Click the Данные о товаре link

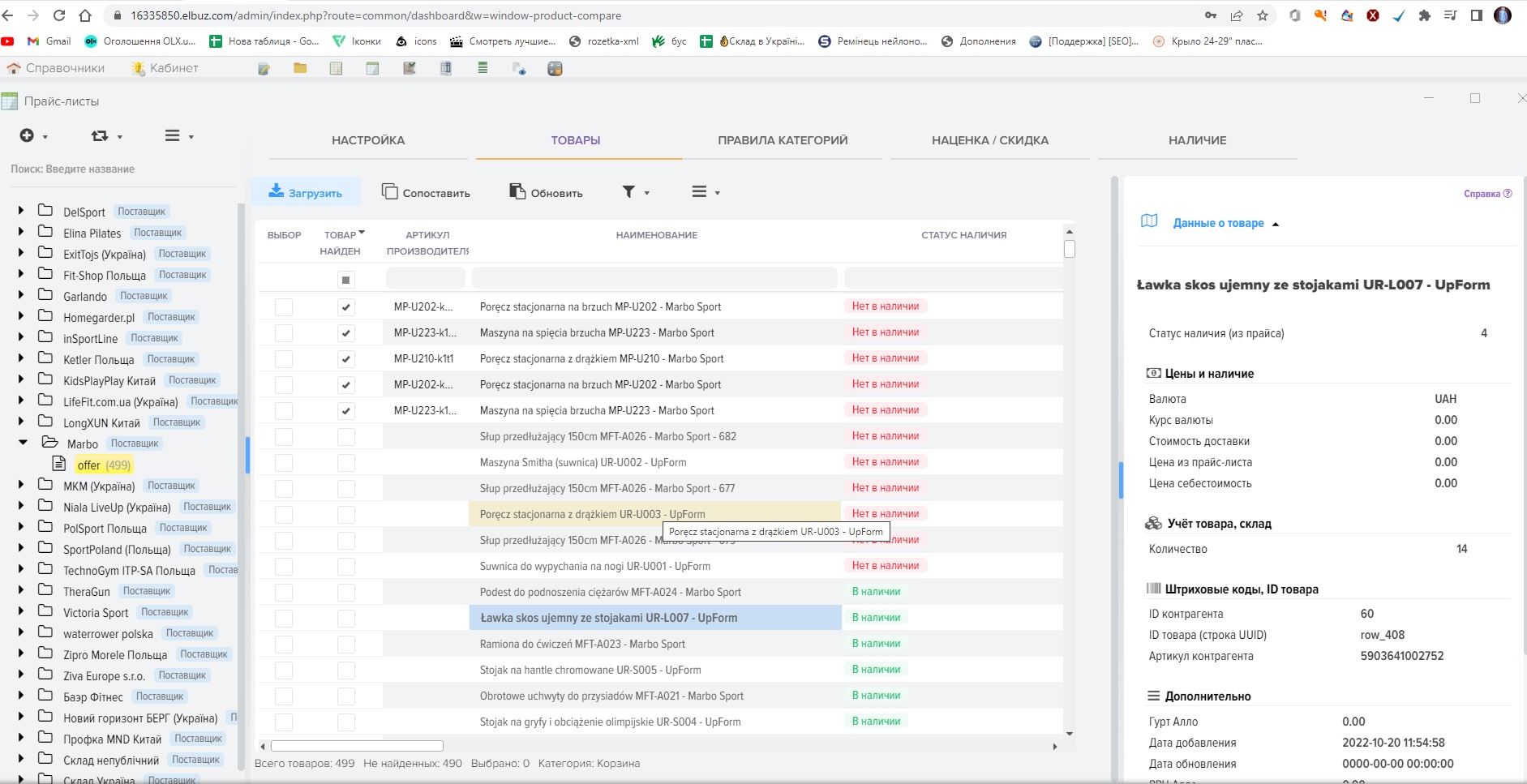(x=1218, y=223)
